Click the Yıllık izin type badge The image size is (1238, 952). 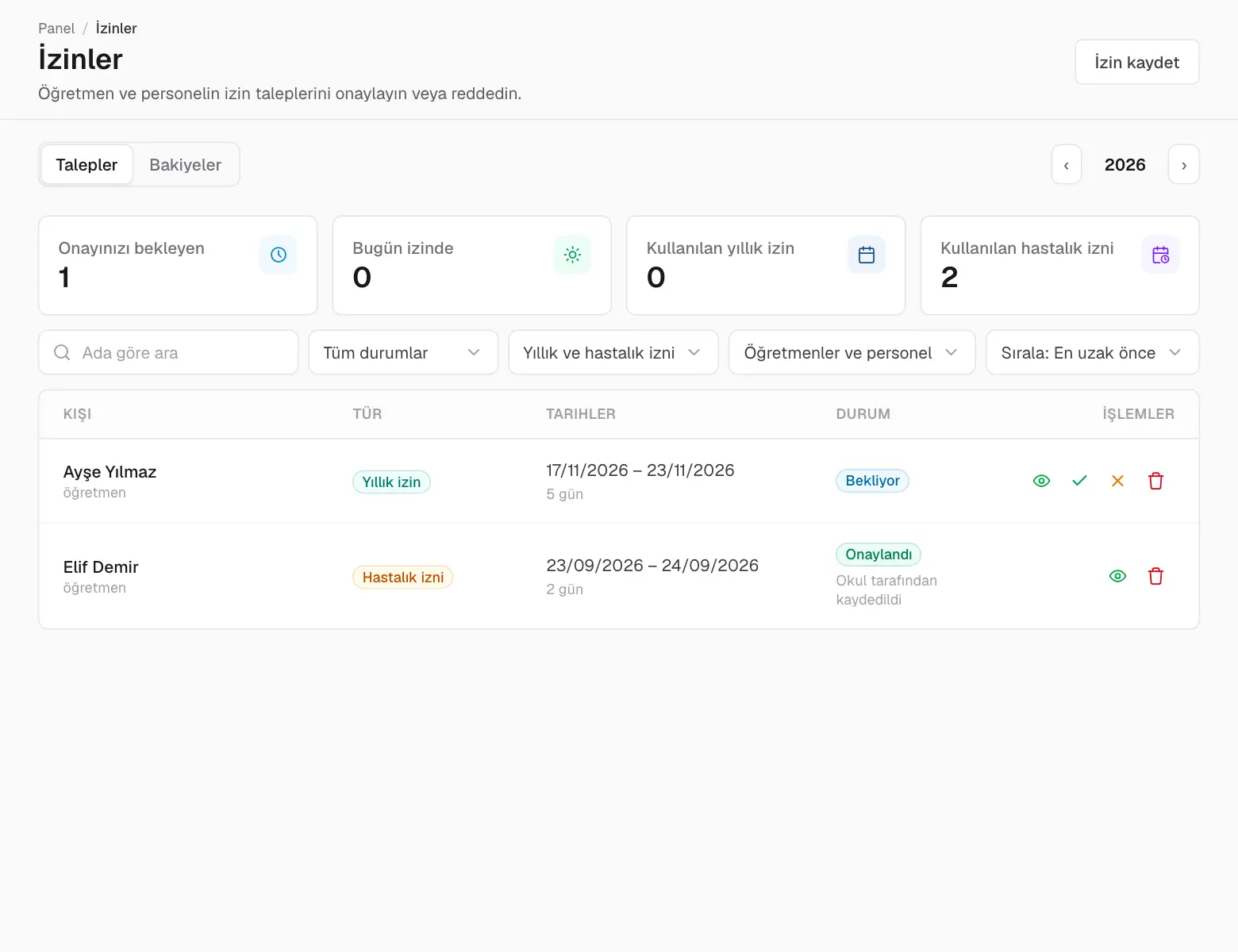tap(391, 482)
